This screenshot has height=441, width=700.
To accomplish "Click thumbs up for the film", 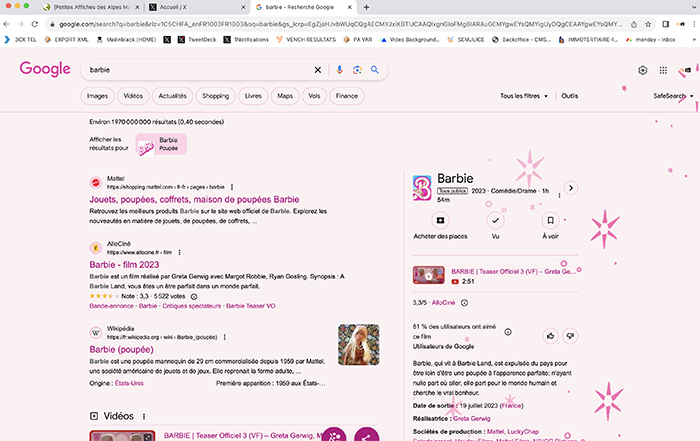I will [x=550, y=336].
